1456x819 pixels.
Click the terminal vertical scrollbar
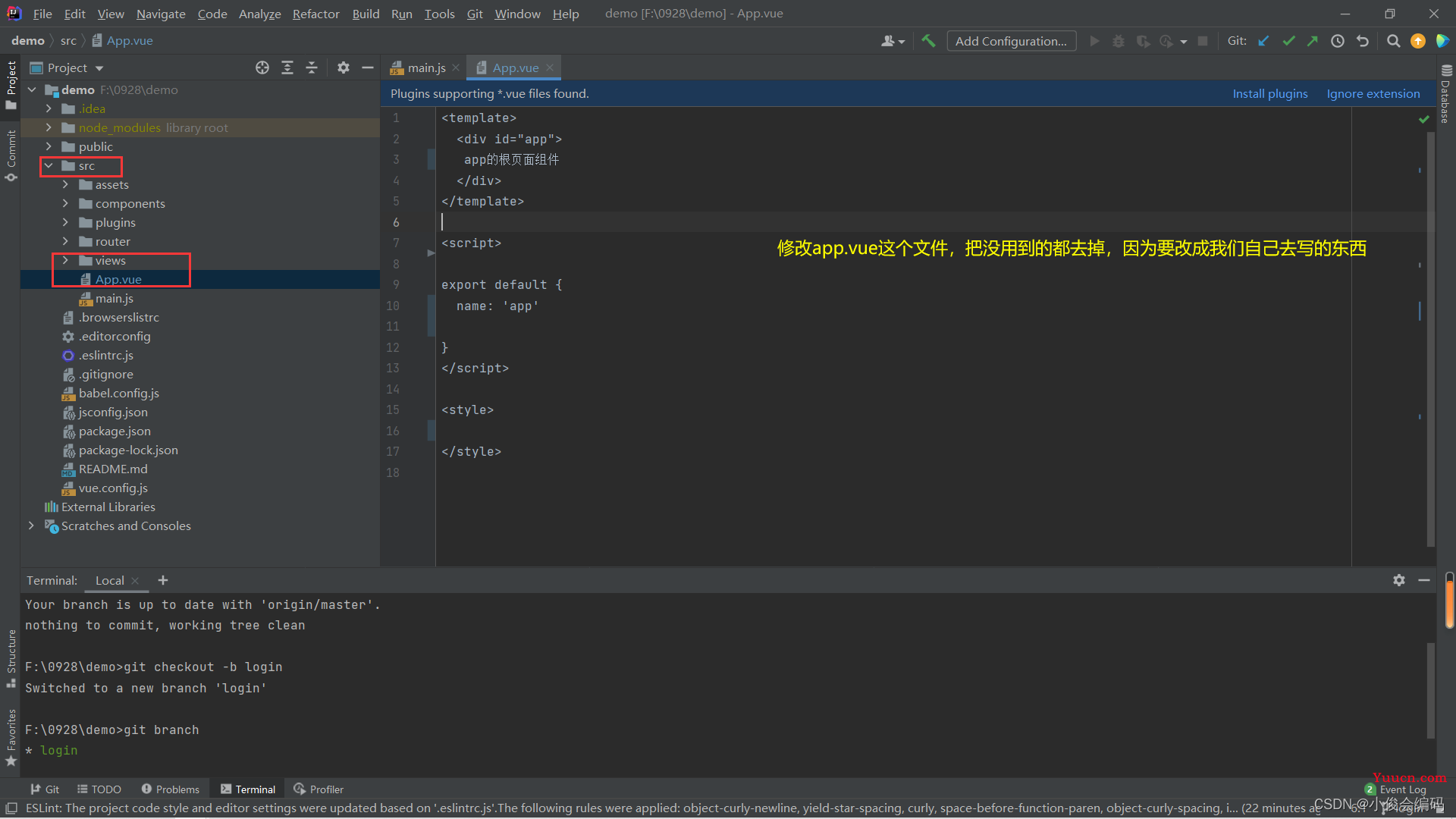coord(1431,690)
